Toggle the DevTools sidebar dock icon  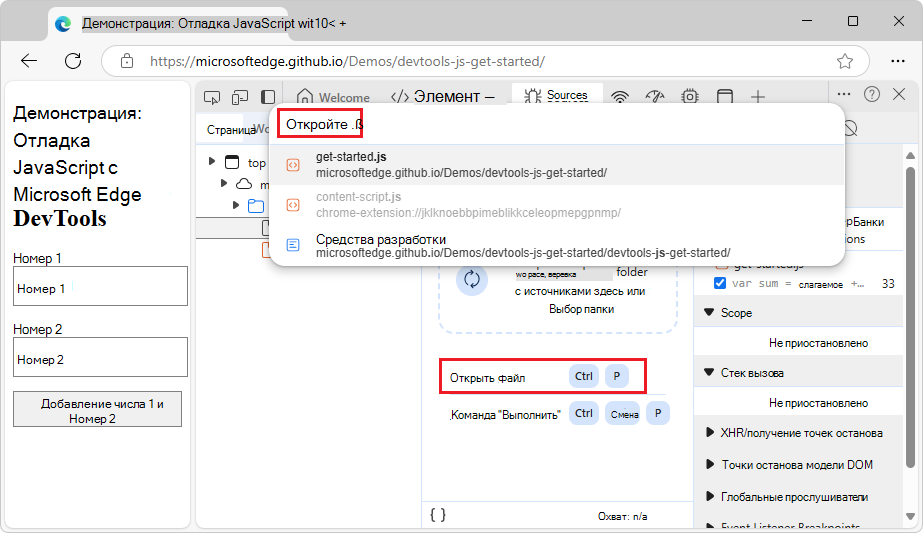(x=268, y=97)
